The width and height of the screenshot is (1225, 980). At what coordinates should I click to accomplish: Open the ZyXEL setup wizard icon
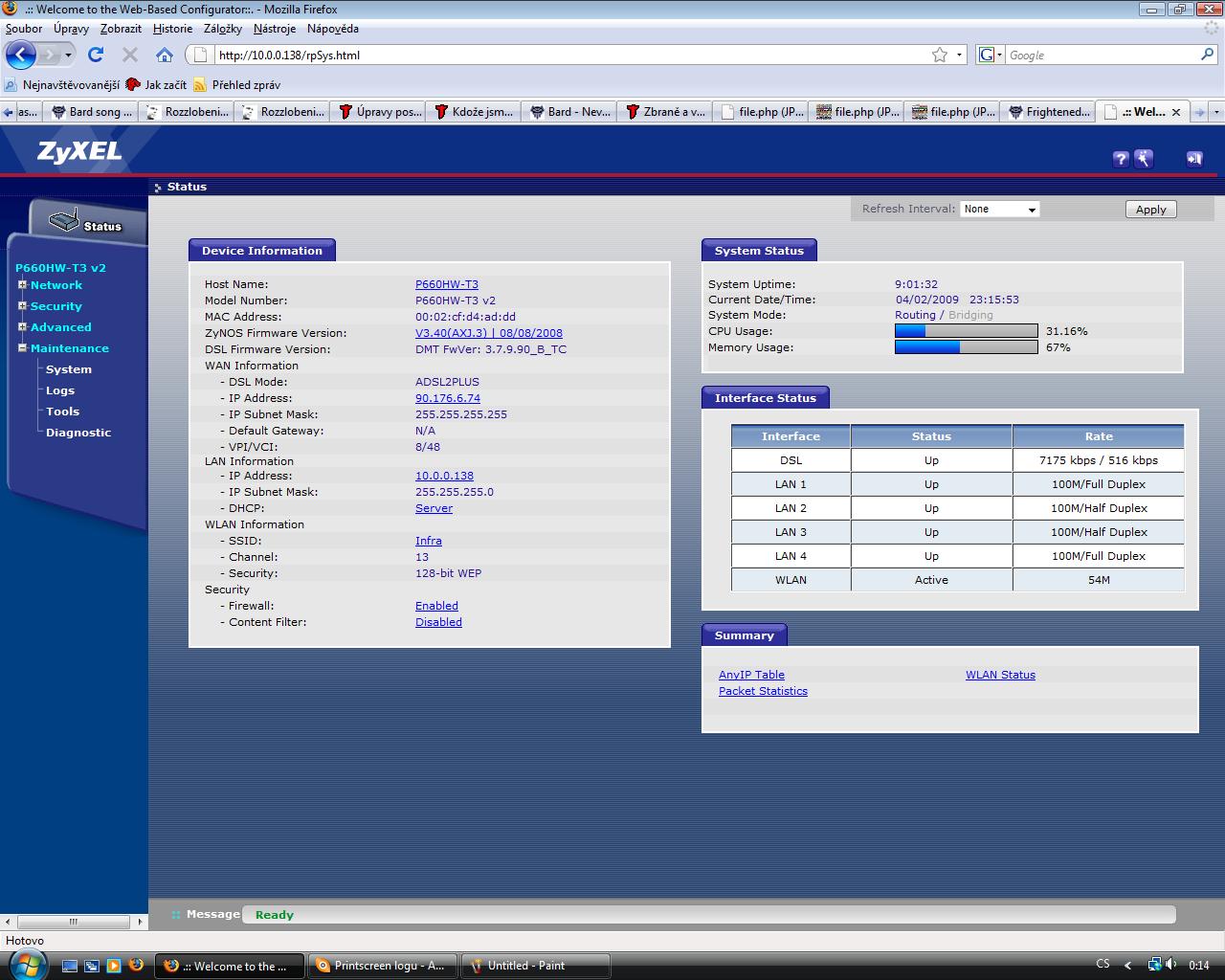pos(1144,159)
